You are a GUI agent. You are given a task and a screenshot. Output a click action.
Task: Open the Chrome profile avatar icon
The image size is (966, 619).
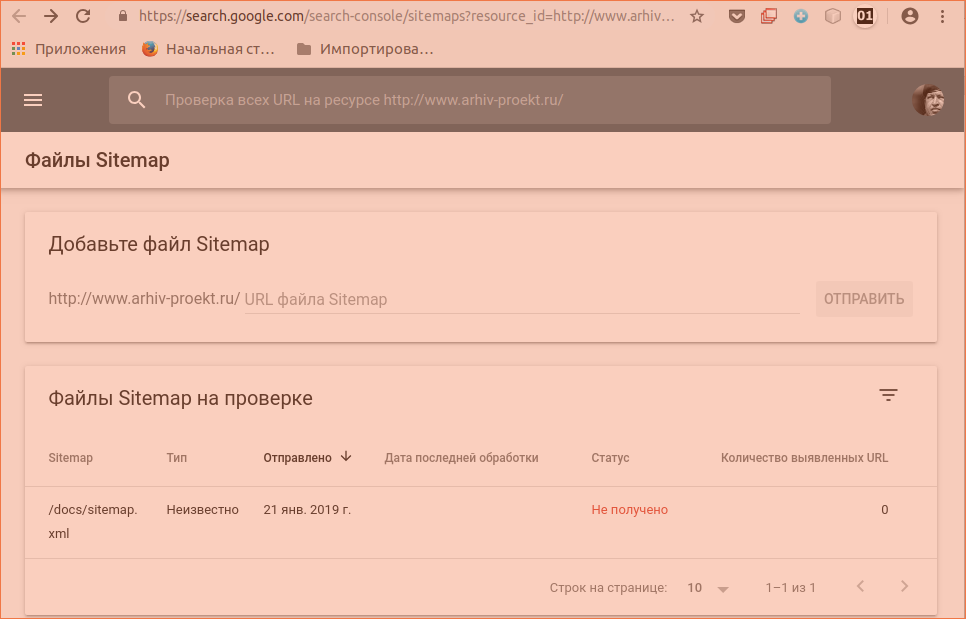909,17
